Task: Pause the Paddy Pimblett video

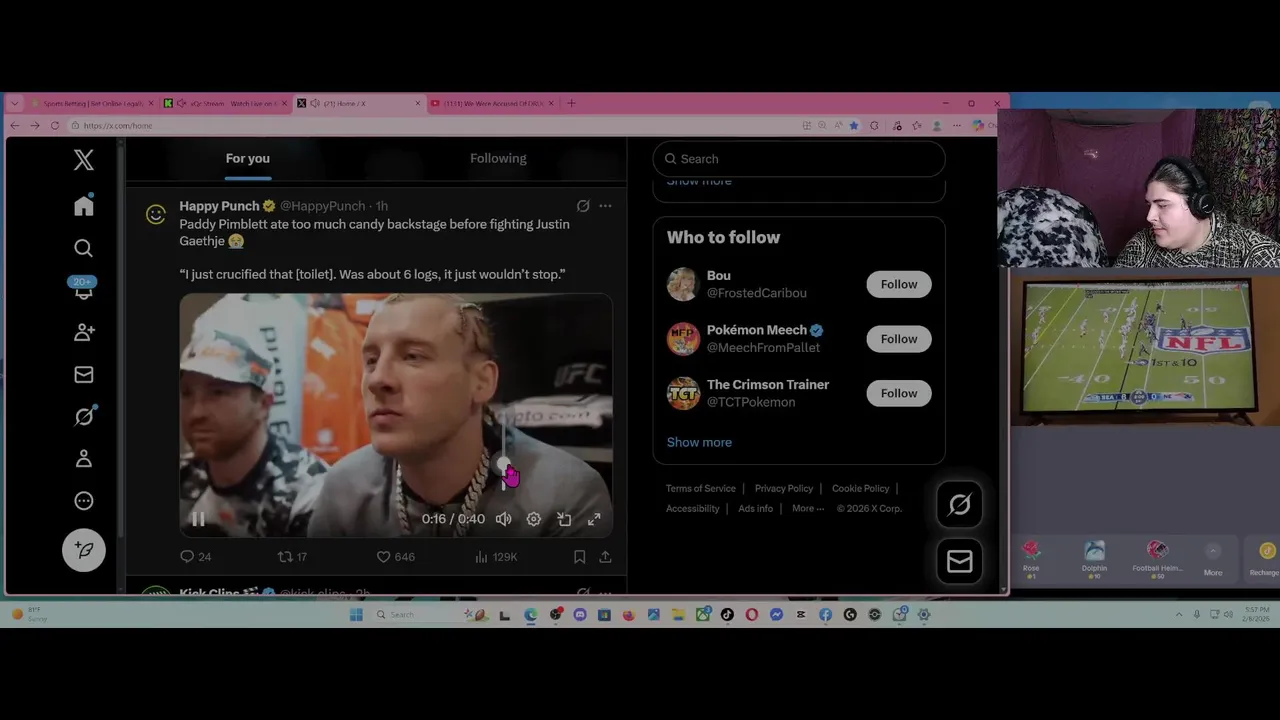Action: point(198,519)
